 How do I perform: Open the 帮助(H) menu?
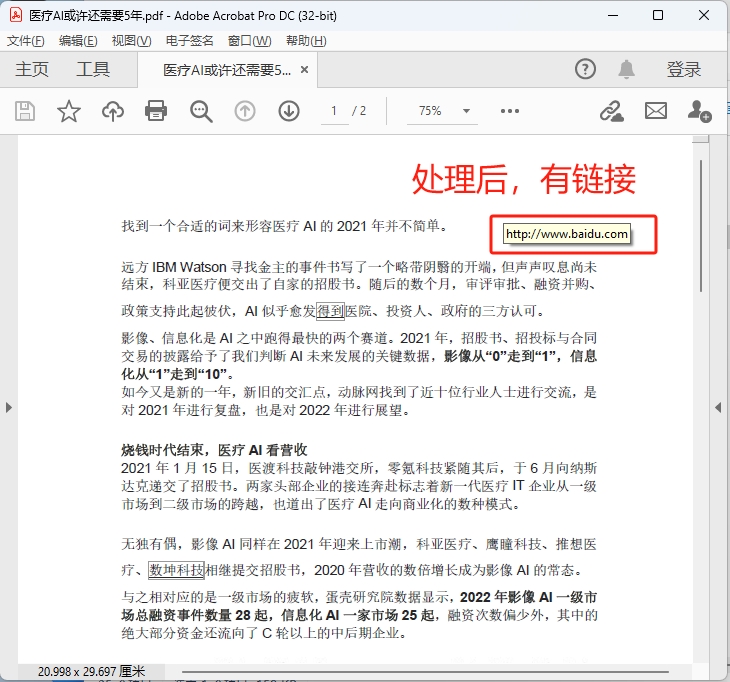tap(306, 41)
